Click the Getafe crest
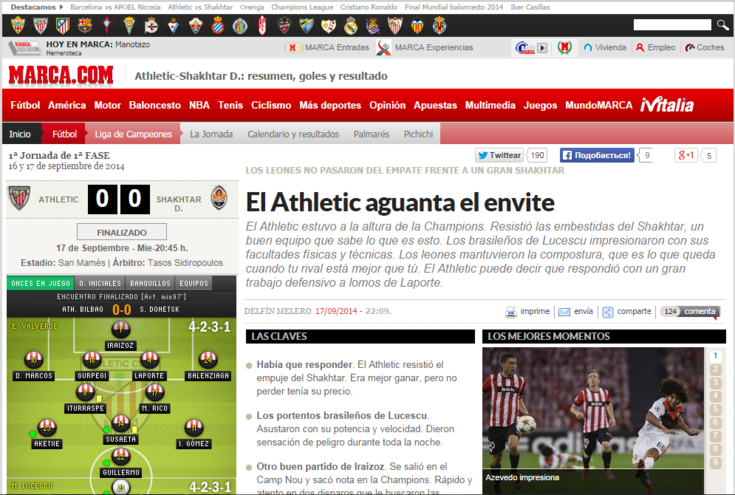 (240, 25)
